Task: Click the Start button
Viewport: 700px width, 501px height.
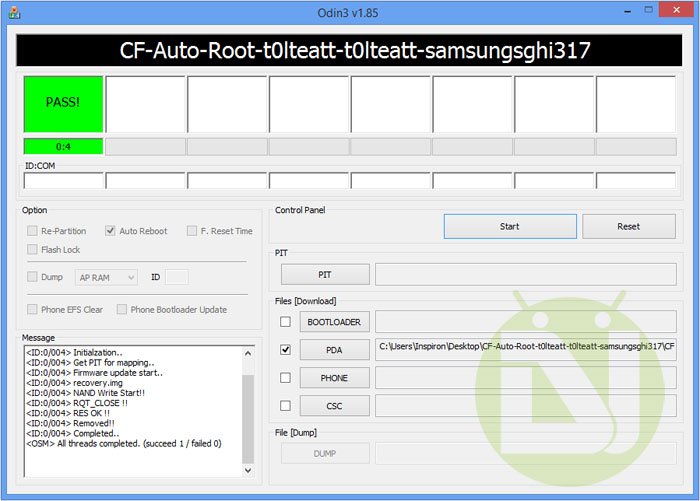Action: click(x=510, y=226)
